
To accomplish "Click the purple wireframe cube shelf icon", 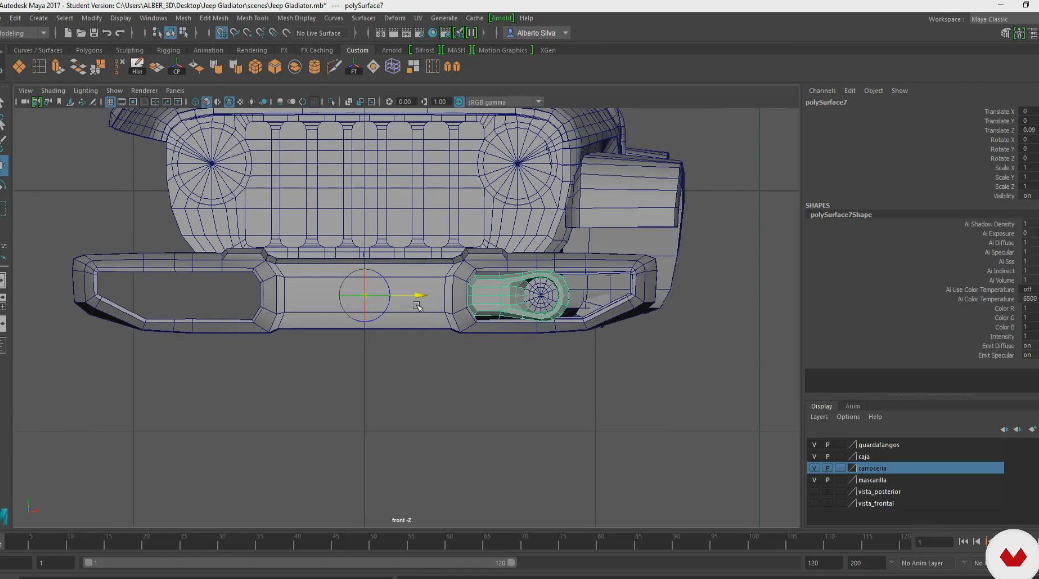I will pos(393,67).
